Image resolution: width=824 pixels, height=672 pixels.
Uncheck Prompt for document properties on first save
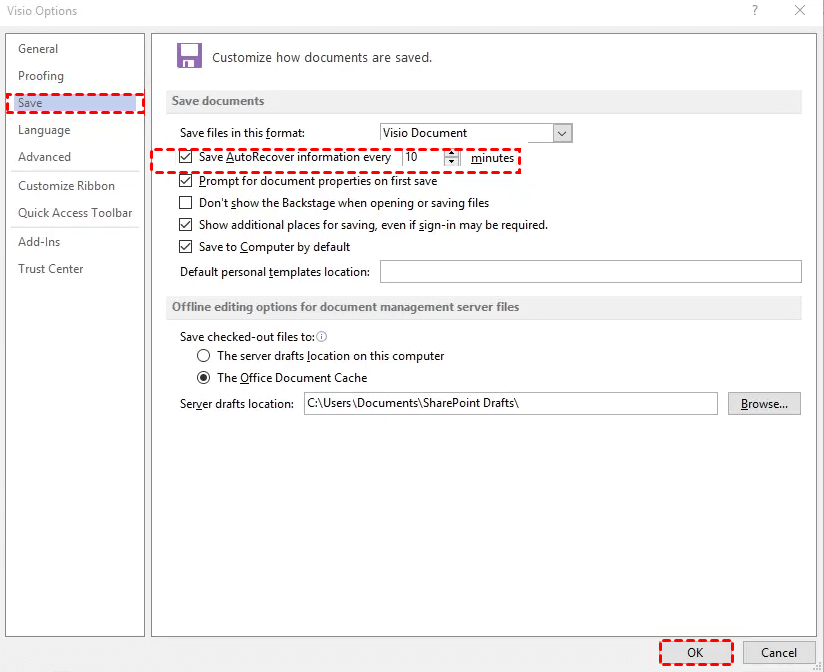[186, 181]
